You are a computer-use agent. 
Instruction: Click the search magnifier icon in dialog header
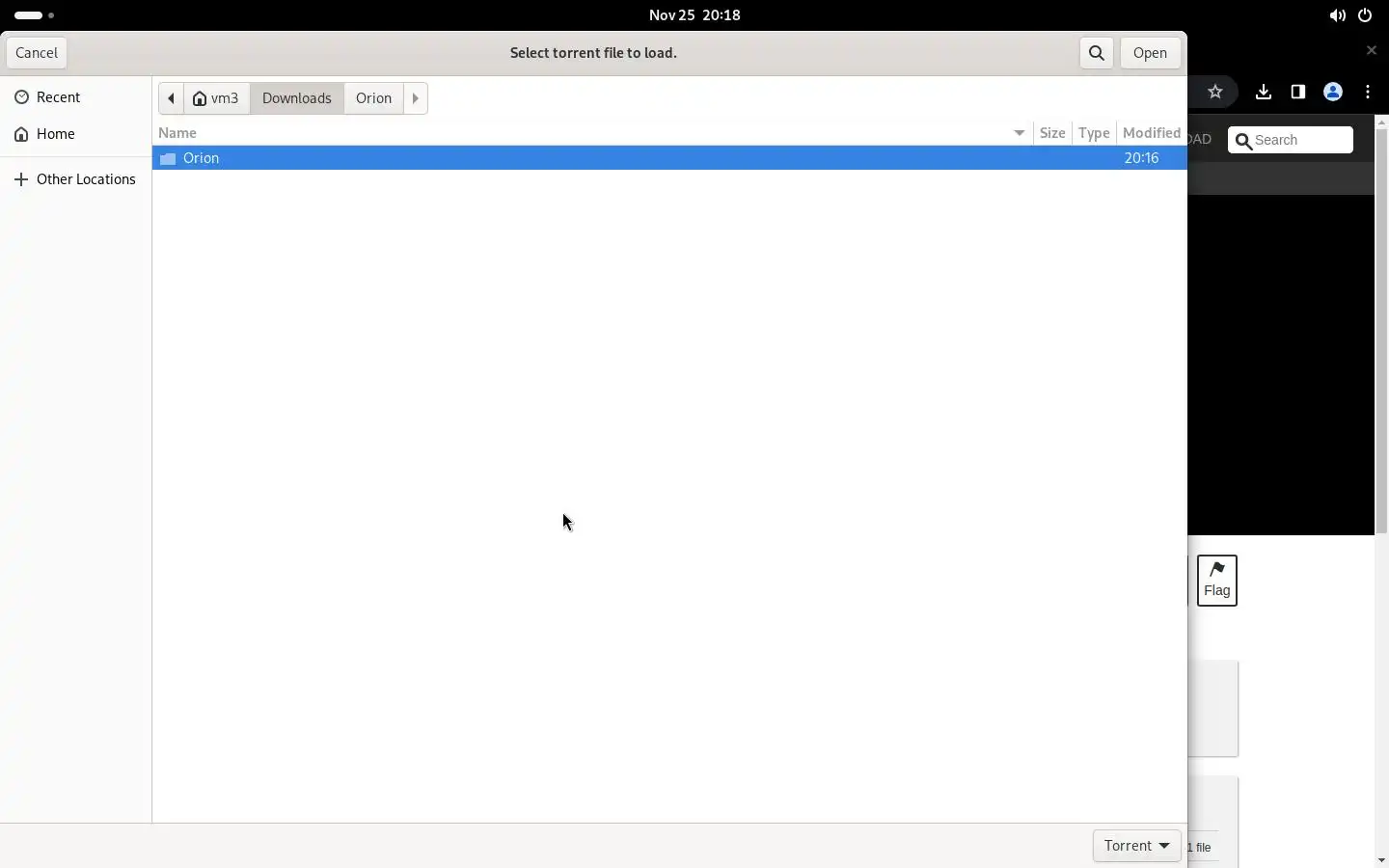[x=1098, y=53]
